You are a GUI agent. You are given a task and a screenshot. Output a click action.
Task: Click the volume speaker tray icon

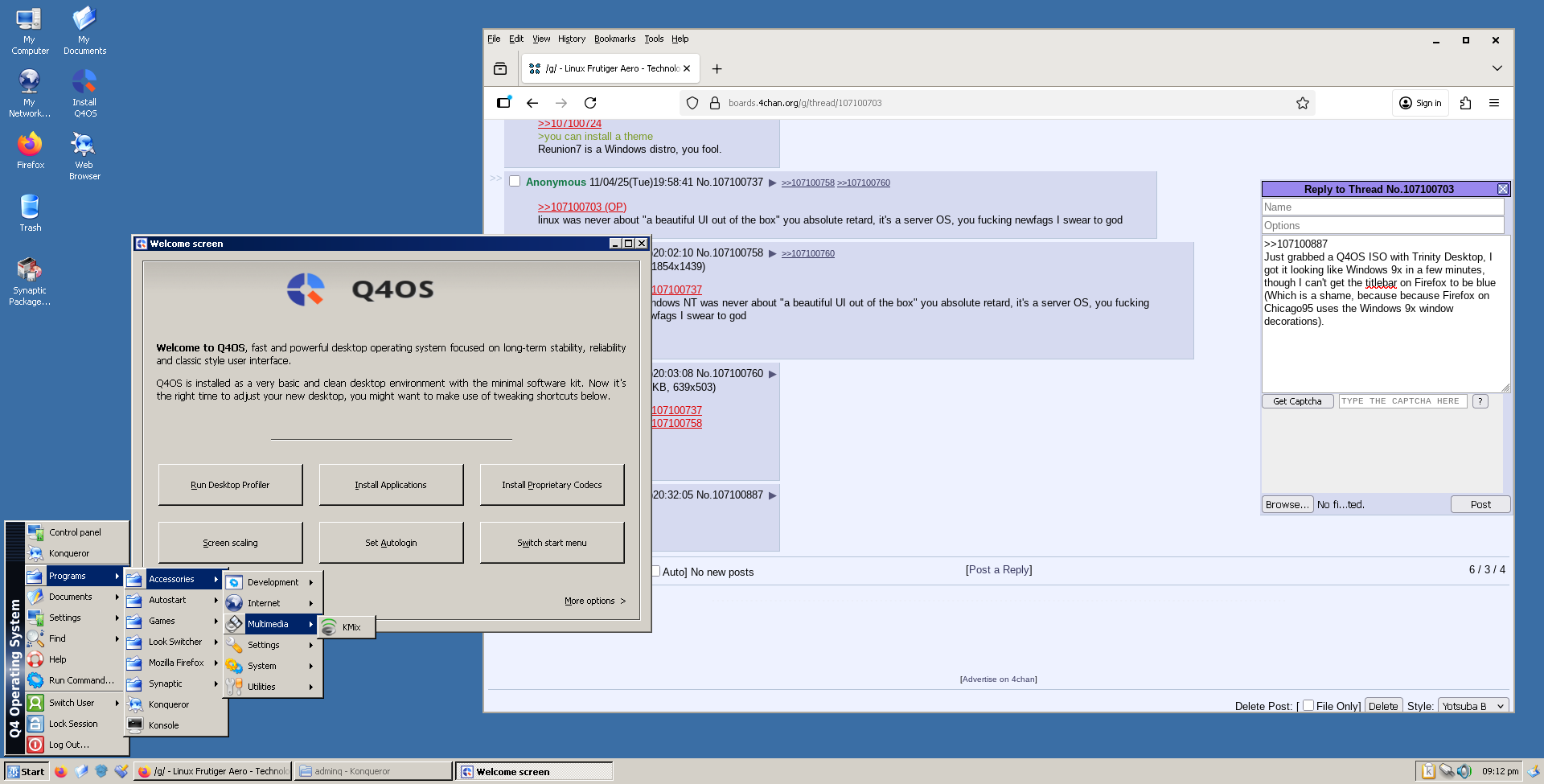tap(1464, 771)
